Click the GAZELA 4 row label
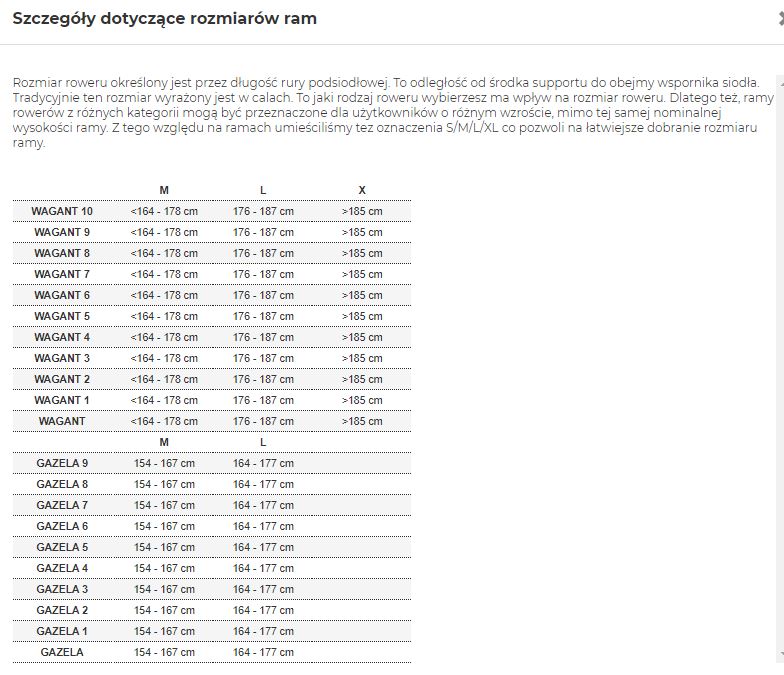This screenshot has width=784, height=675. click(62, 568)
